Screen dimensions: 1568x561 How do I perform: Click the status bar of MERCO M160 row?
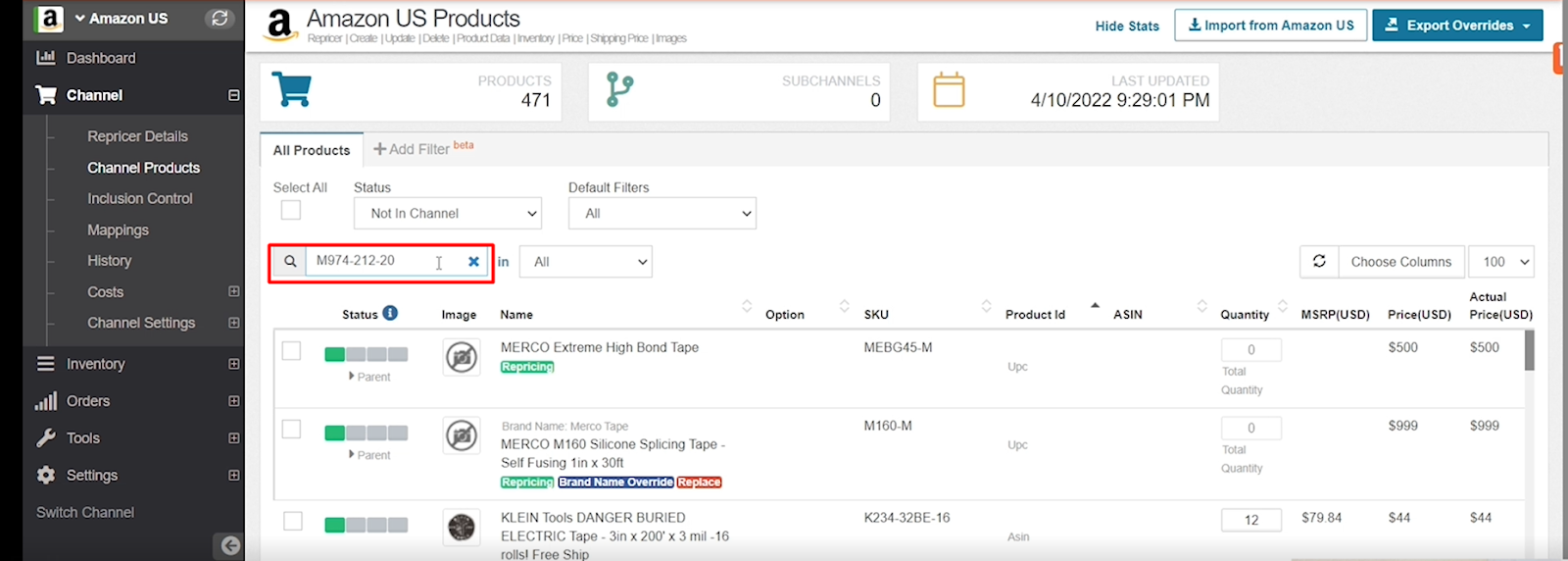pyautogui.click(x=367, y=433)
